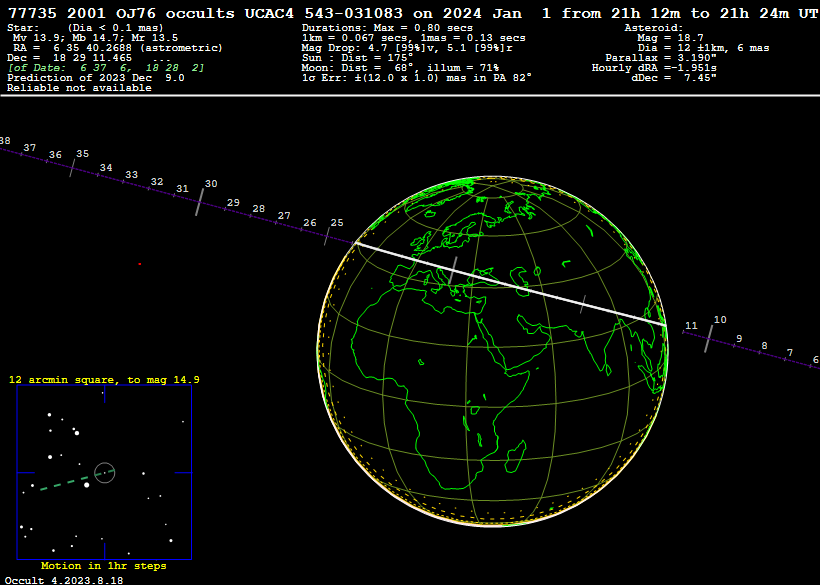Click the minute marker labeled 8
The width and height of the screenshot is (820, 585).
tap(765, 346)
